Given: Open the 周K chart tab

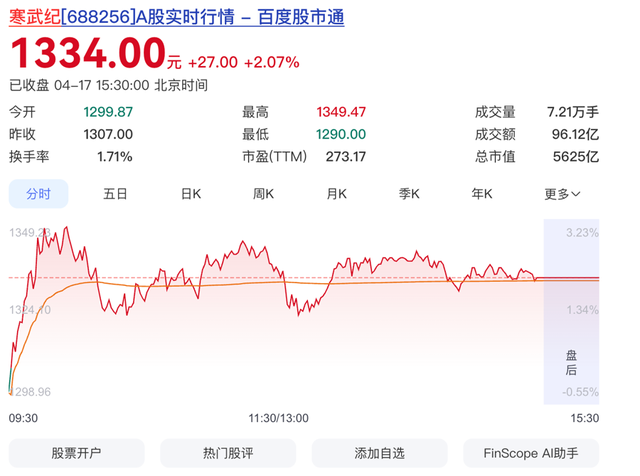Looking at the screenshot, I should point(263,194).
